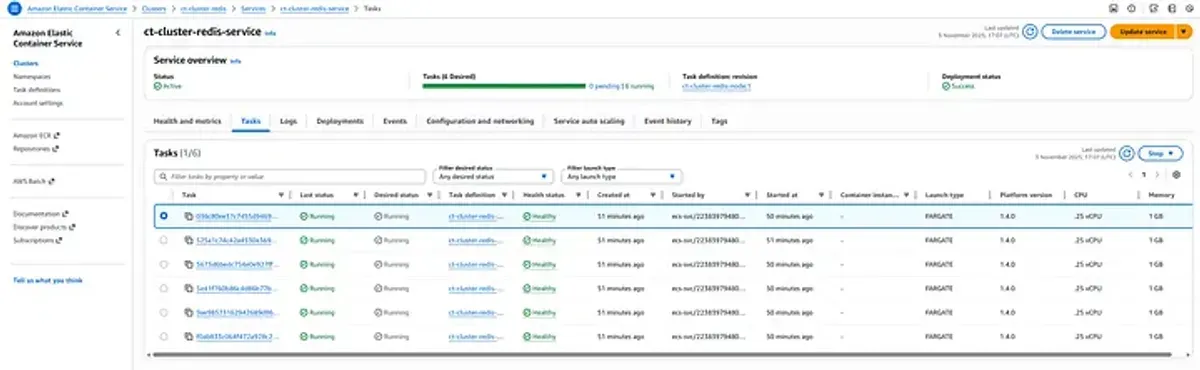
Task: Open the Stop dropdown button
Action: coord(1161,153)
